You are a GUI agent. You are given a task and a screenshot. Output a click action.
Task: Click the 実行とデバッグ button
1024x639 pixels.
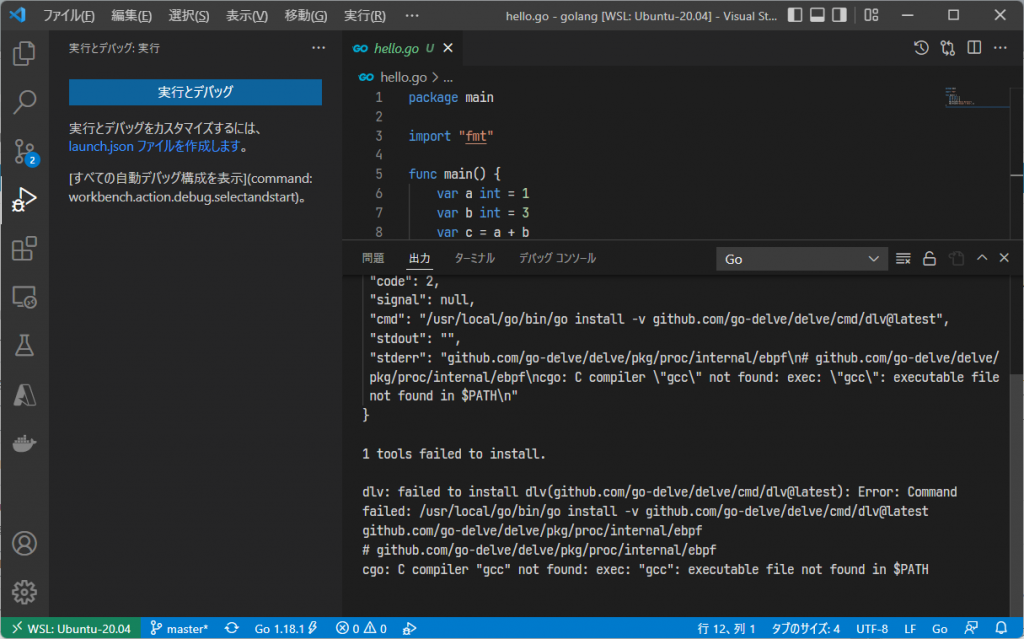click(195, 92)
